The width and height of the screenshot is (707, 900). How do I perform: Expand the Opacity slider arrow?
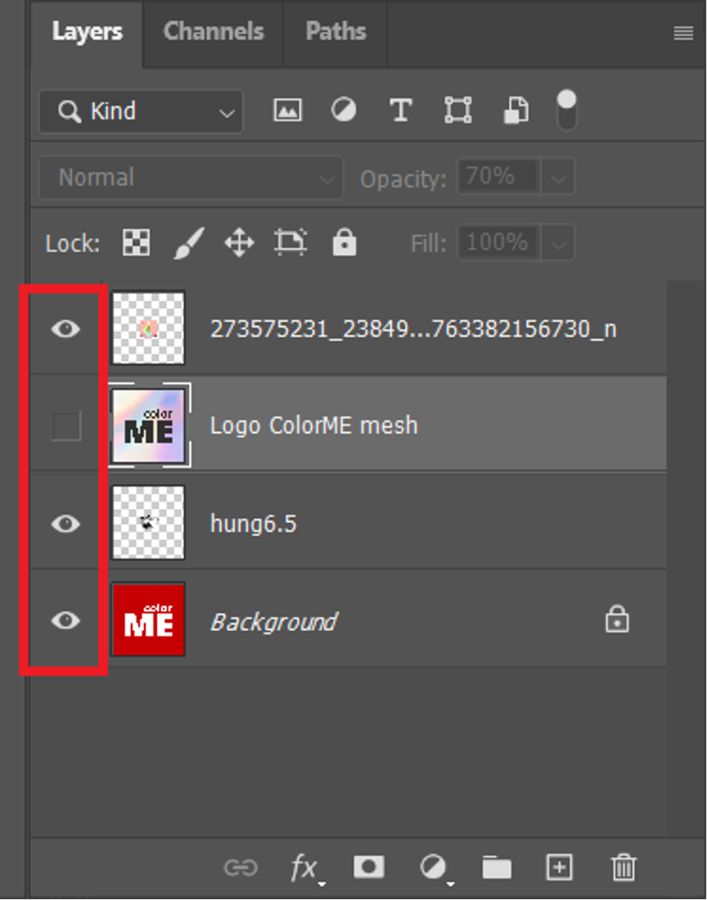(558, 177)
